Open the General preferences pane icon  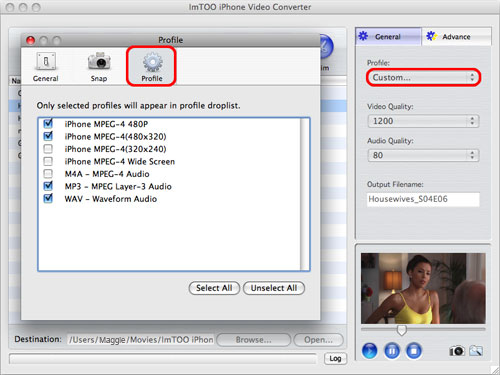coord(46,61)
